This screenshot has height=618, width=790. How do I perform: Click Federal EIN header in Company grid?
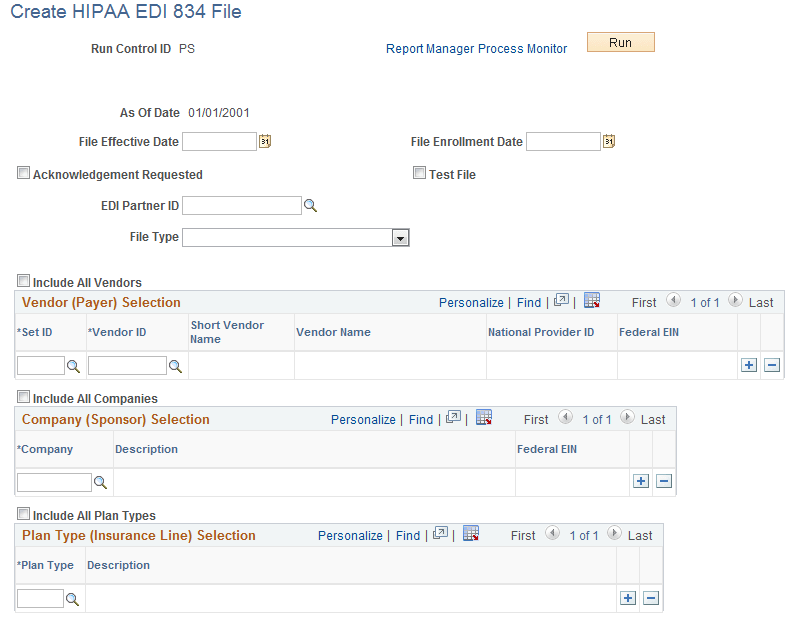pos(547,449)
